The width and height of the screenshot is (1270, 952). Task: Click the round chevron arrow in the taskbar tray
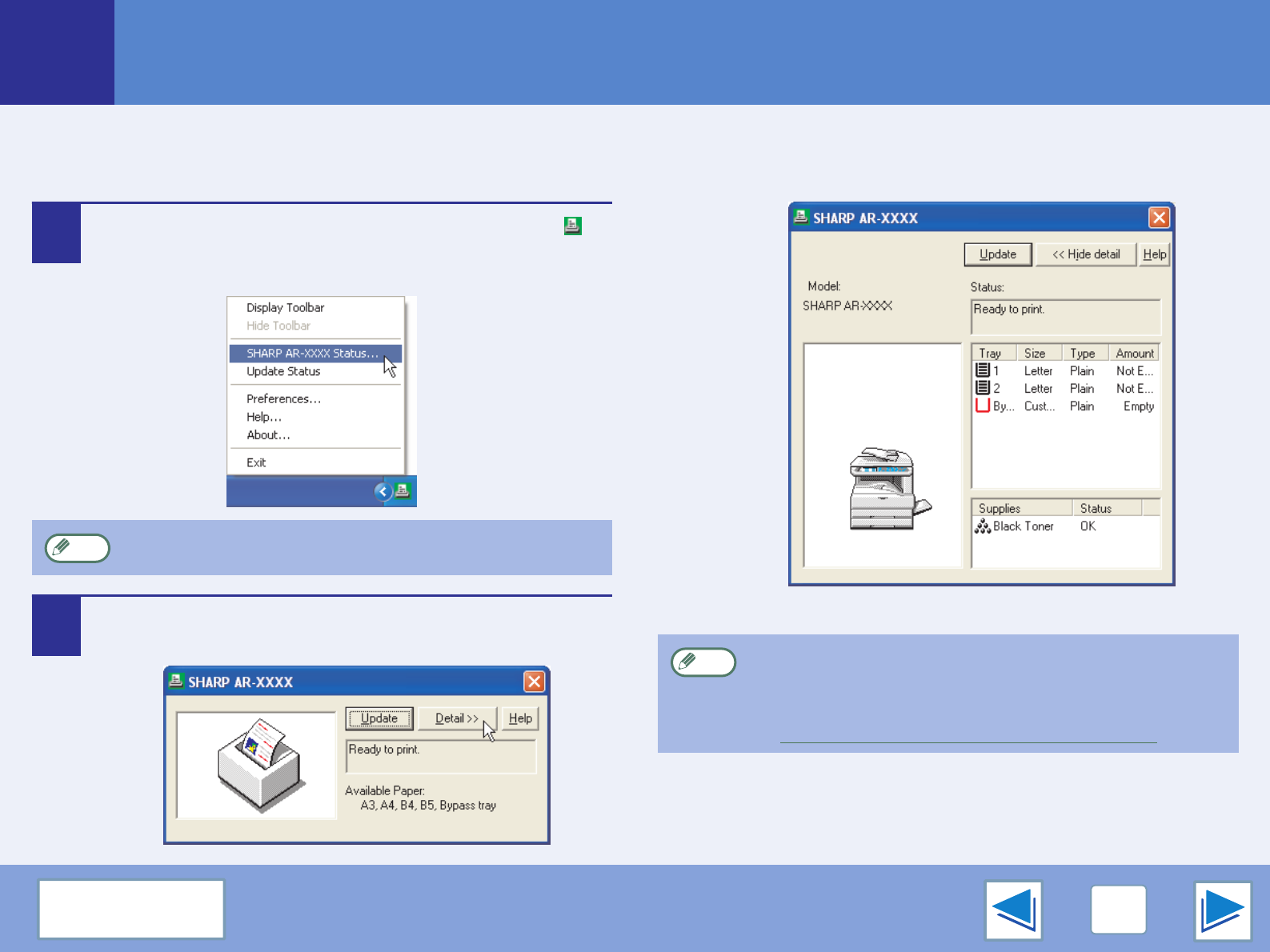[x=383, y=491]
